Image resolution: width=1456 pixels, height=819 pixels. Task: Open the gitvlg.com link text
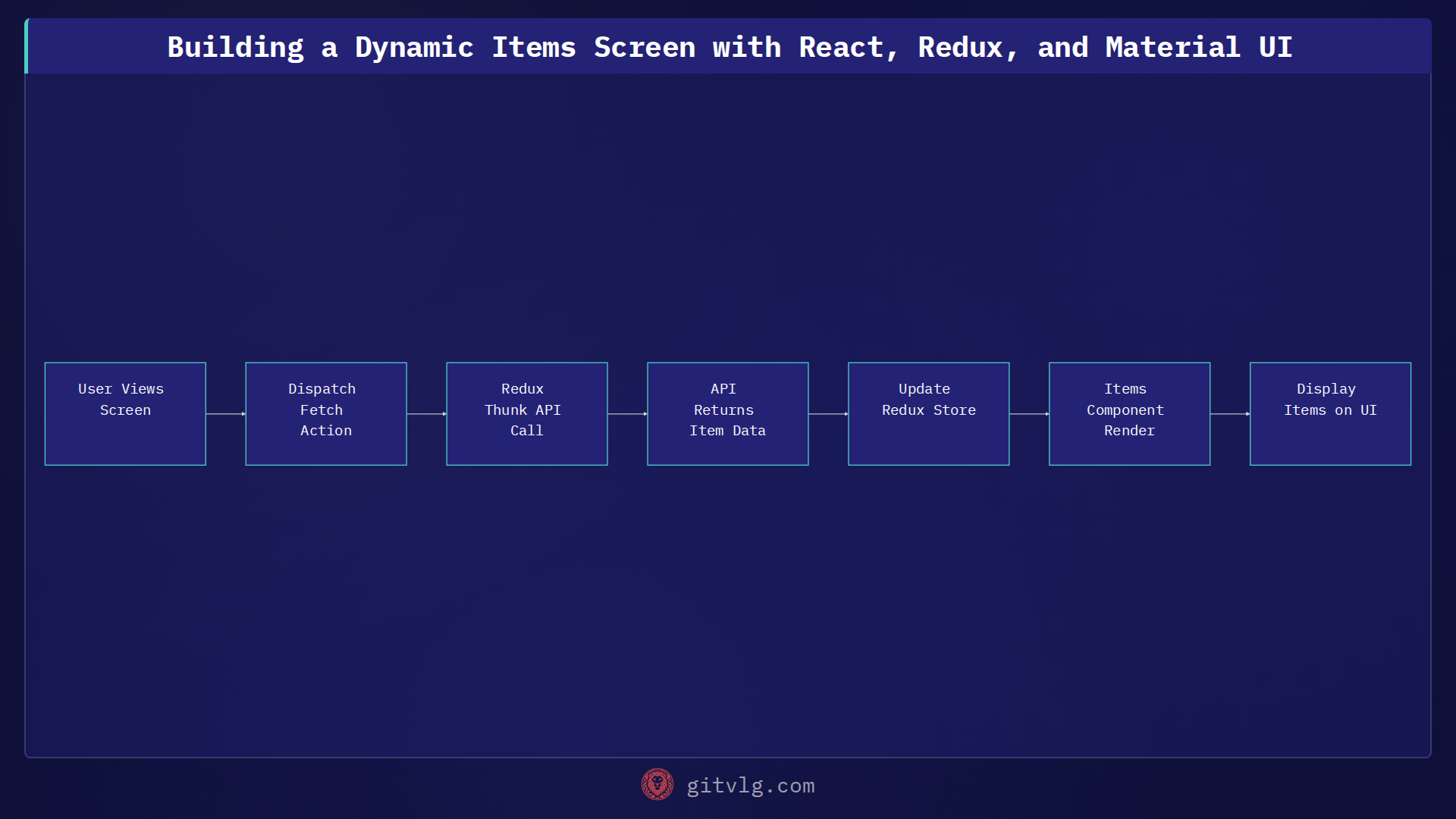pos(750,786)
